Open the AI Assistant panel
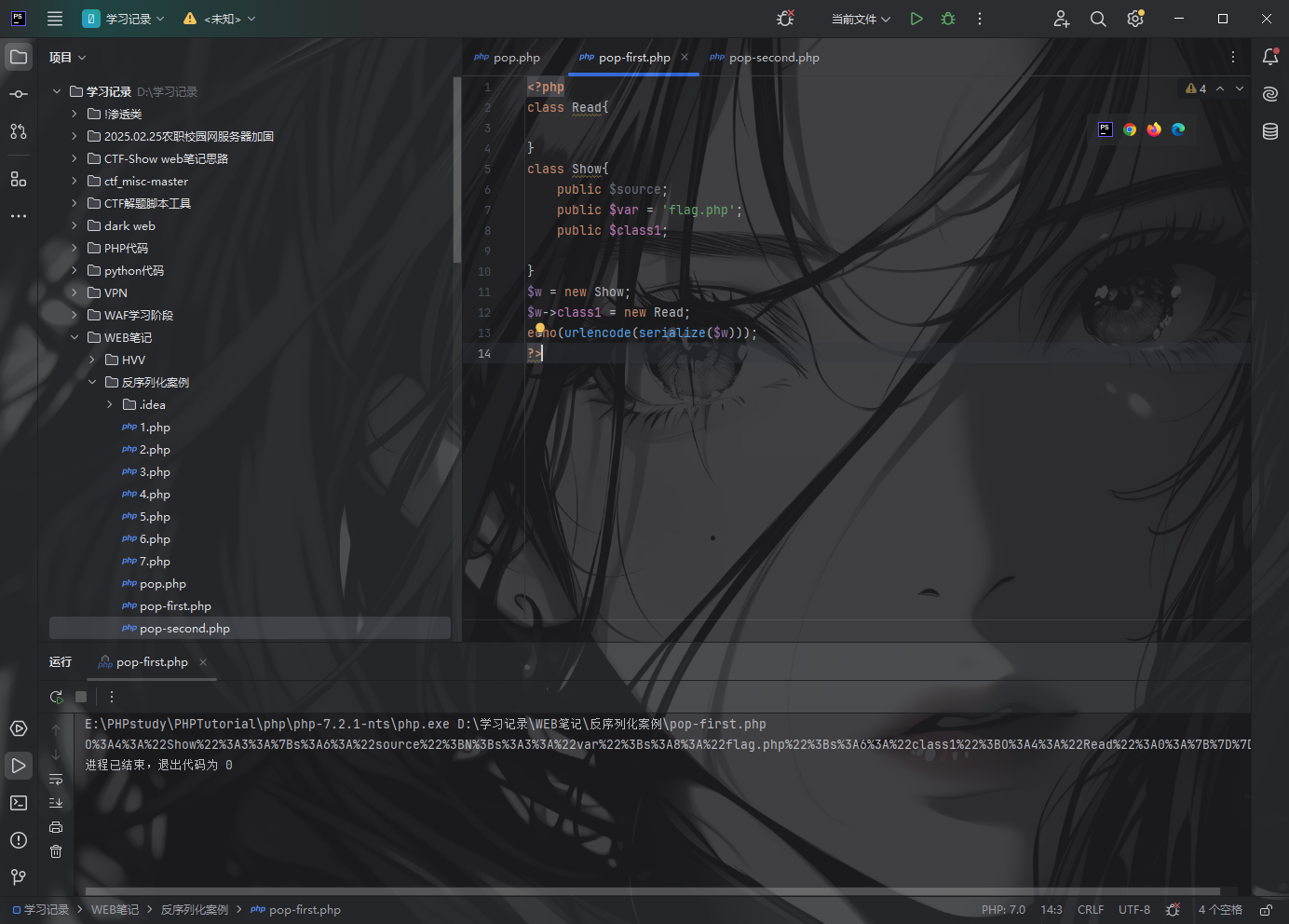The width and height of the screenshot is (1289, 924). point(1270,94)
